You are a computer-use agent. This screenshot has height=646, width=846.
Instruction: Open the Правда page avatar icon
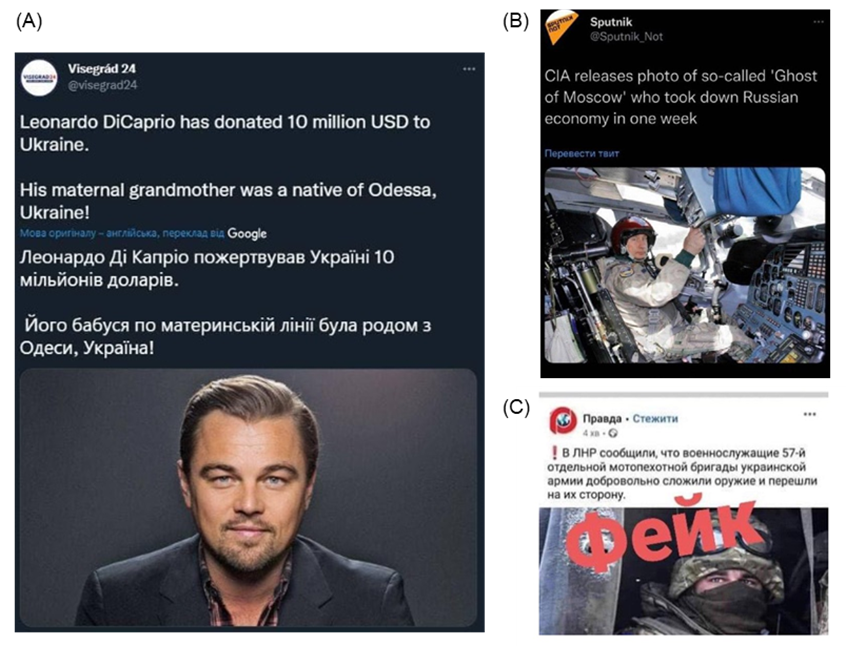point(563,421)
